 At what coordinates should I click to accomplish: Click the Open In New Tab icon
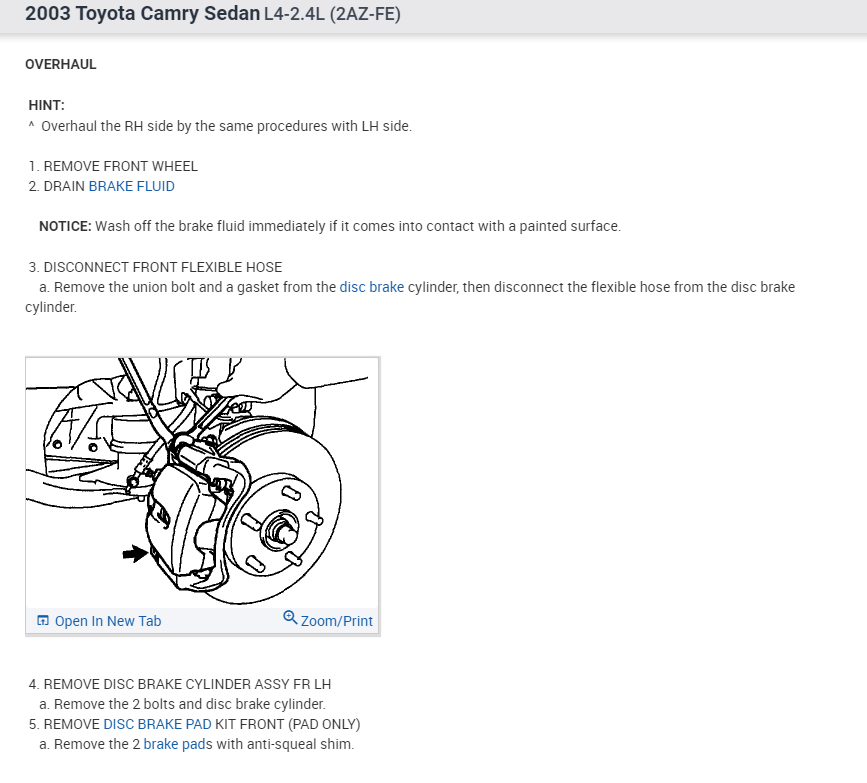point(43,620)
